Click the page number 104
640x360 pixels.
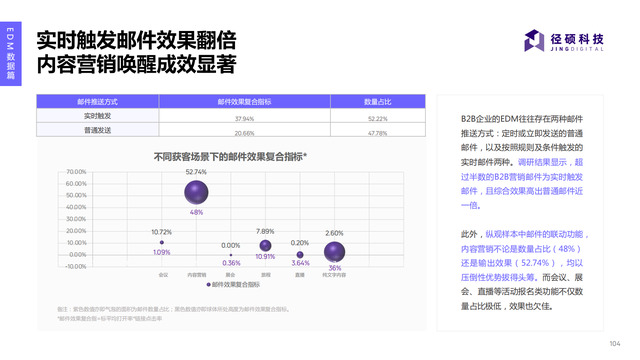coord(615,344)
